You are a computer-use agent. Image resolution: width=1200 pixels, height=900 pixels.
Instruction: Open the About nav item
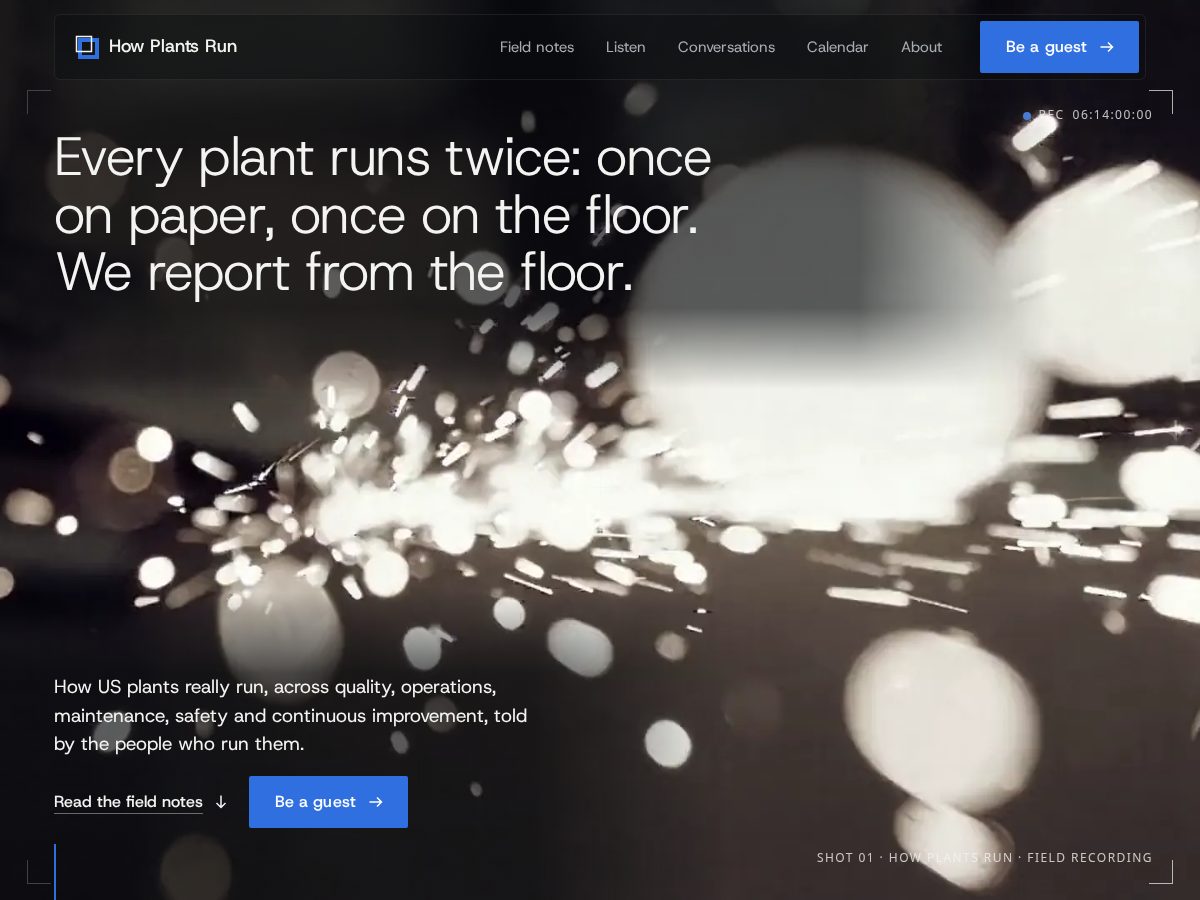921,47
